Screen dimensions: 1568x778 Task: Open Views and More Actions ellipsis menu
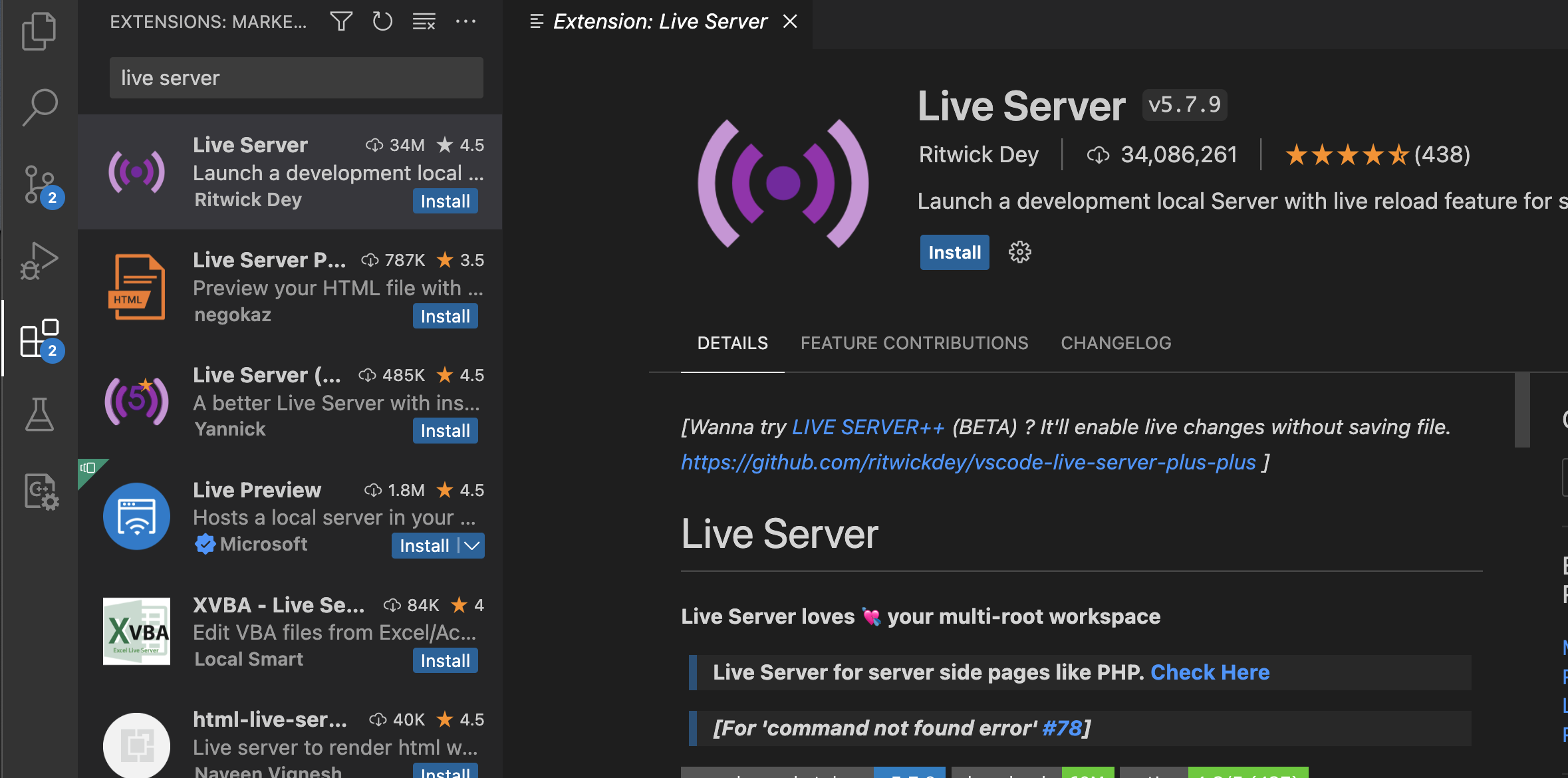(465, 21)
